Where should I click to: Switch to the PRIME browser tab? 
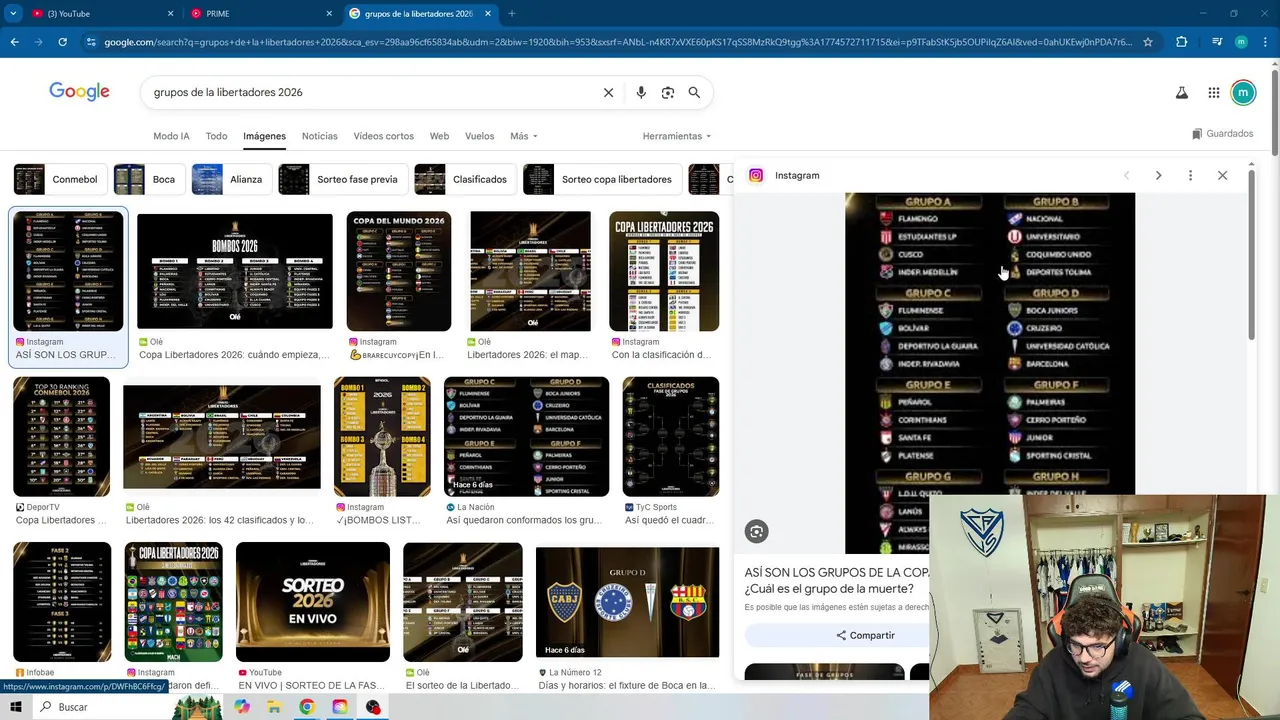[x=260, y=13]
